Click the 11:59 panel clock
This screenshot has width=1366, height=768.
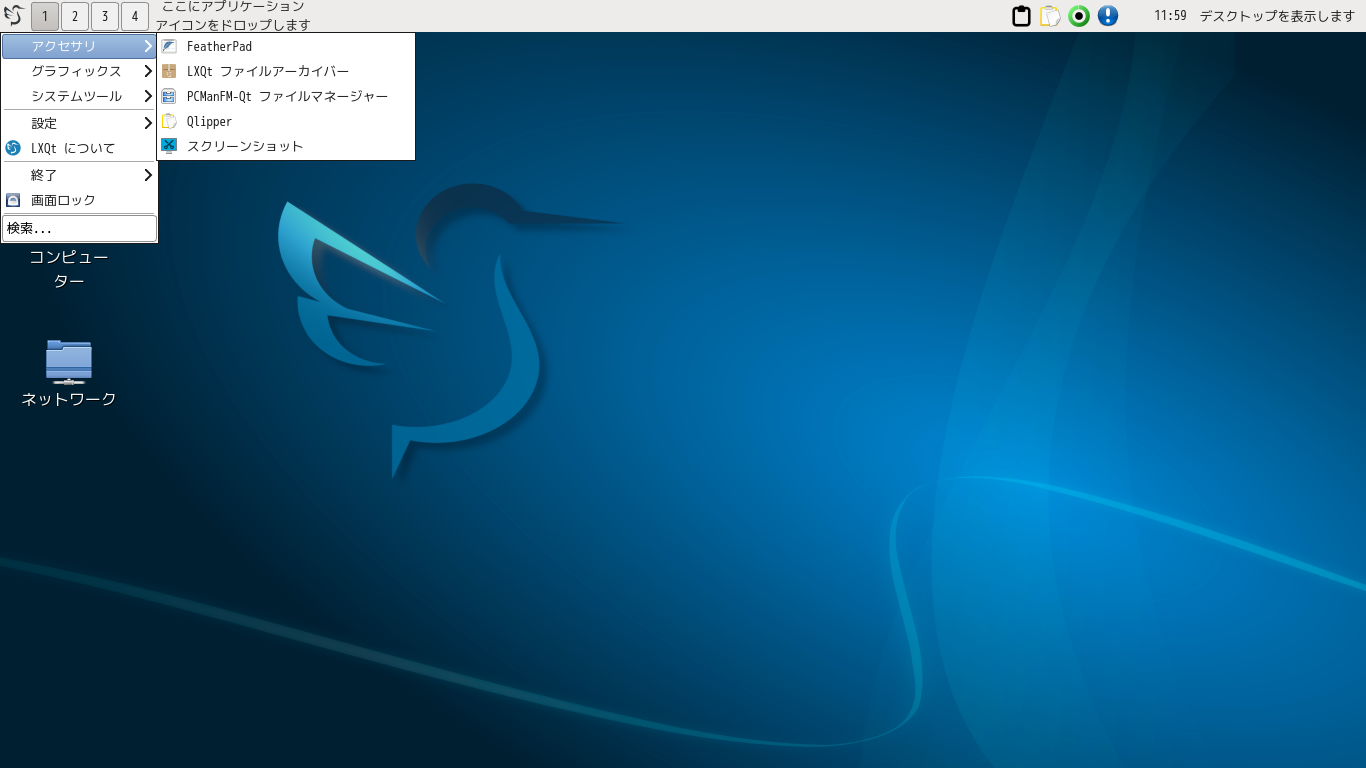pos(1170,16)
